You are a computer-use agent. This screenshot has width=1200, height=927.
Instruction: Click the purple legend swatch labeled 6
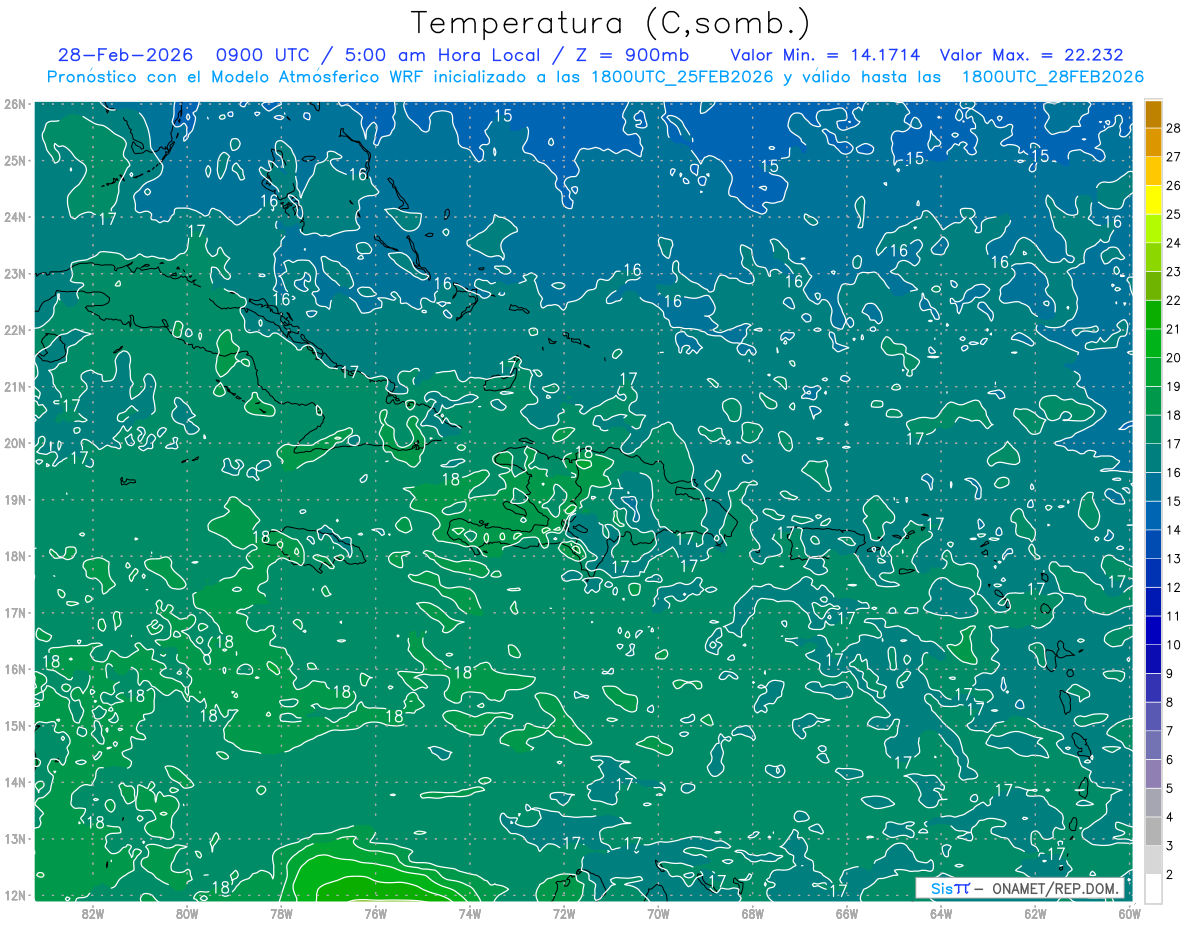point(1153,745)
